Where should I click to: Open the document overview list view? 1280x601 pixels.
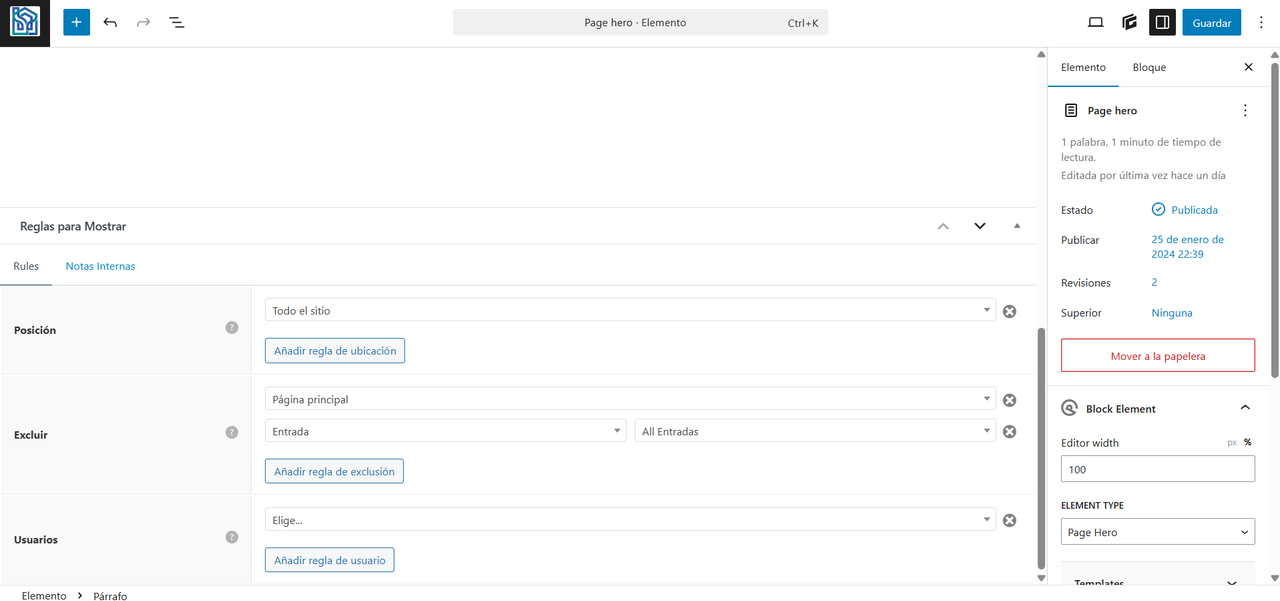177,22
